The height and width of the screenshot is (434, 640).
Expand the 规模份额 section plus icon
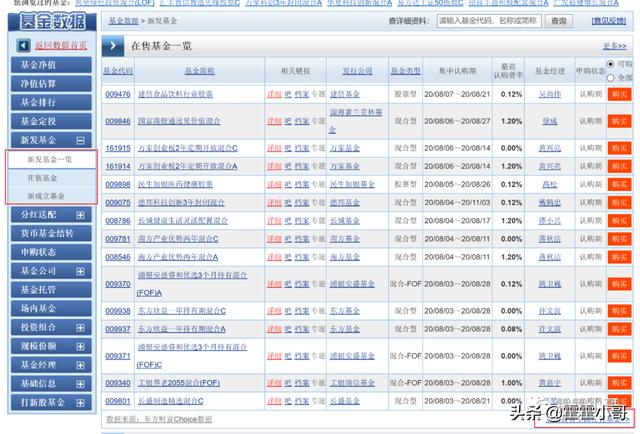click(80, 347)
